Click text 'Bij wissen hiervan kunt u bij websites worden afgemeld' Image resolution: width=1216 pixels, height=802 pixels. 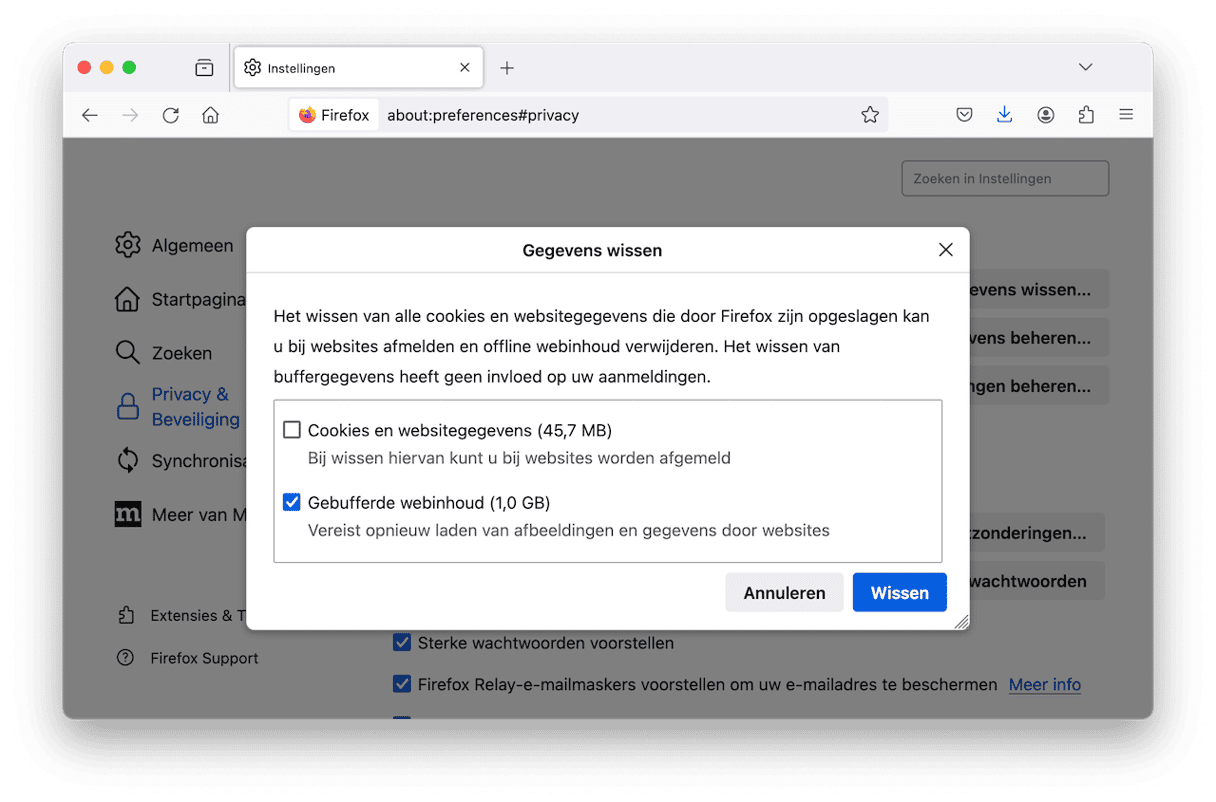click(519, 458)
